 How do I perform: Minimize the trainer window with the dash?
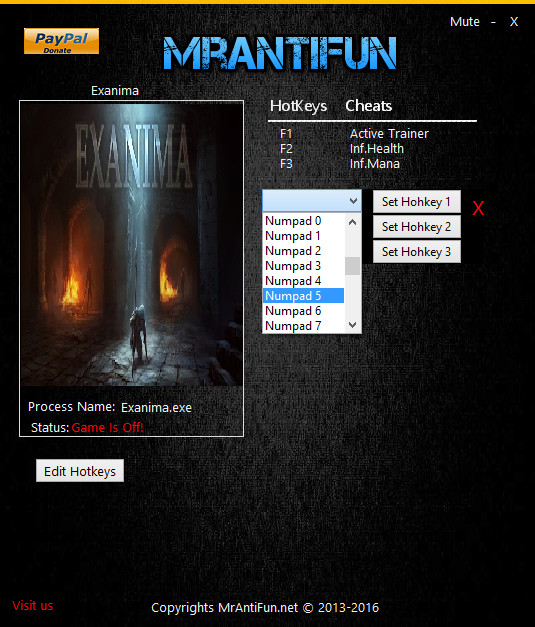click(x=493, y=22)
